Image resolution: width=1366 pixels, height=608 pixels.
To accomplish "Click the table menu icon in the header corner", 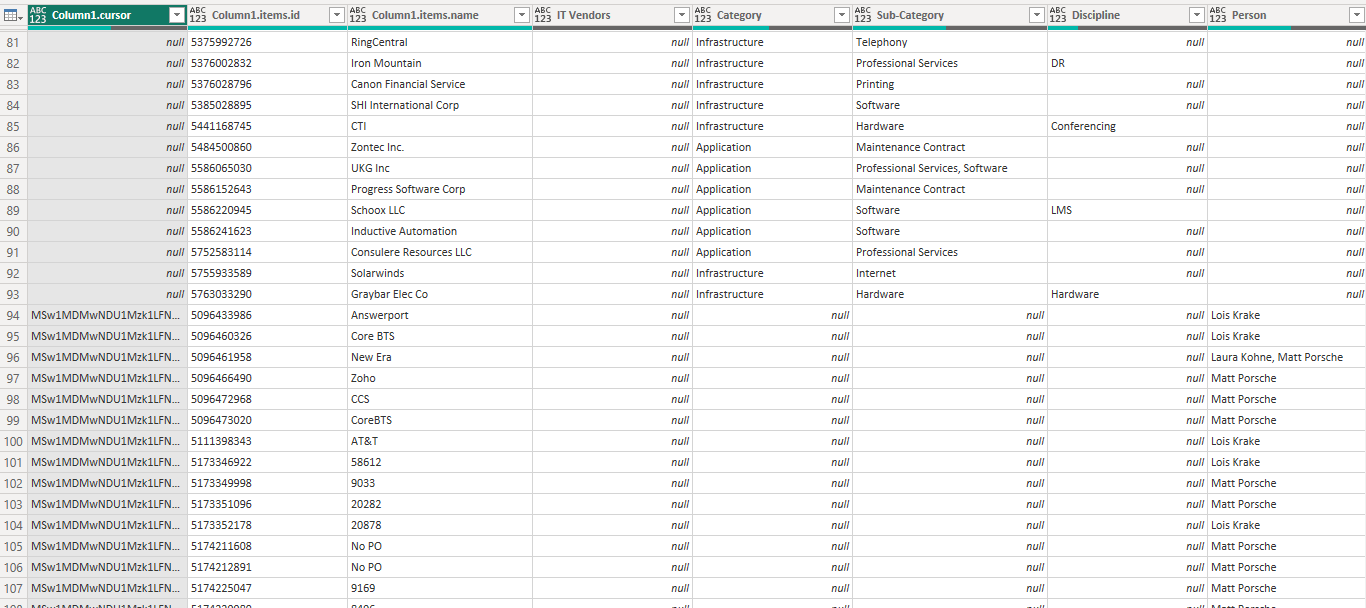I will click(x=13, y=15).
